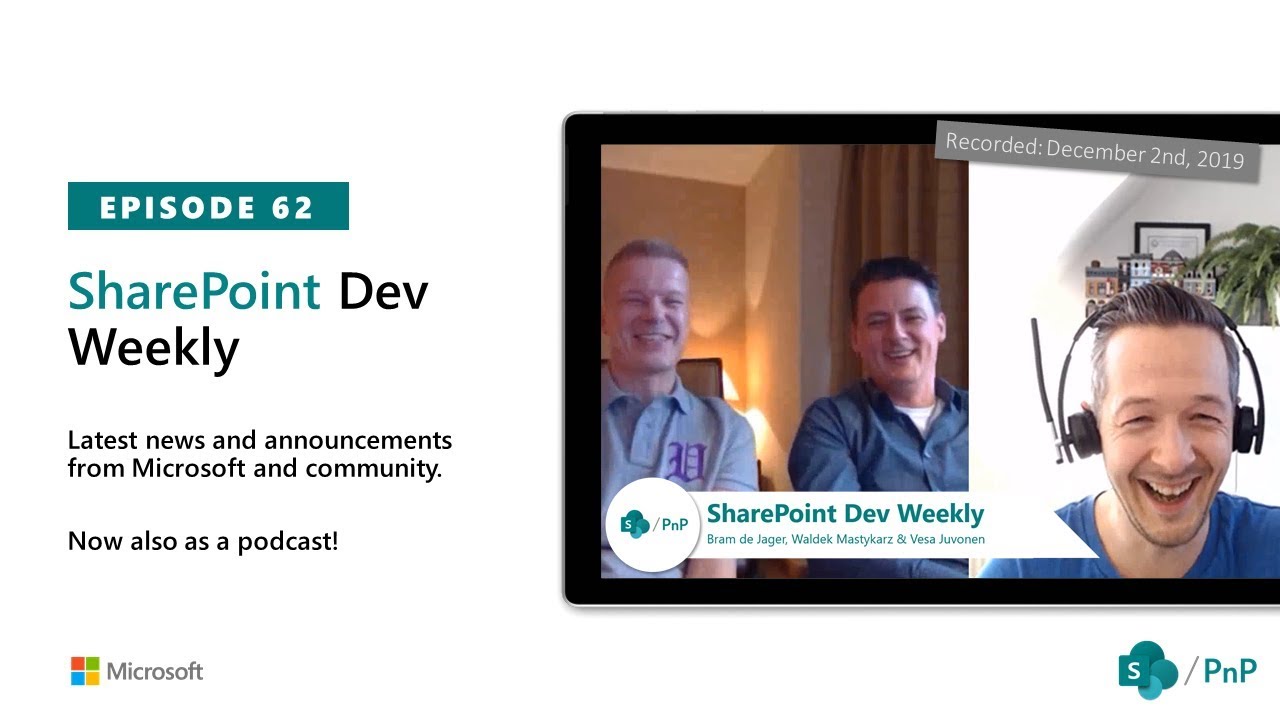Click the tablet video thumbnail
Screen dimensions: 1280x720
921,360
